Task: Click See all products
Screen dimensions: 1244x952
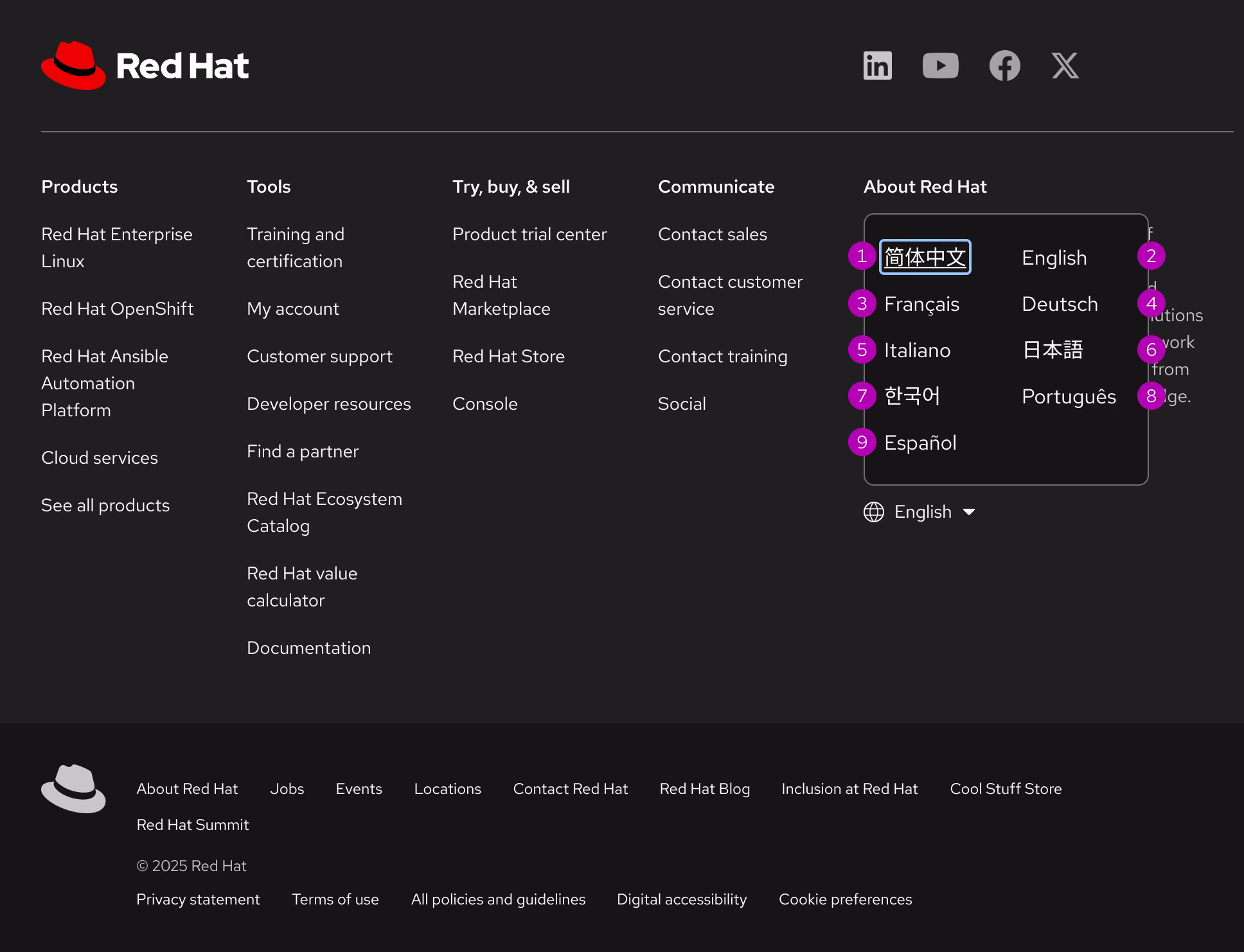Action: point(105,505)
